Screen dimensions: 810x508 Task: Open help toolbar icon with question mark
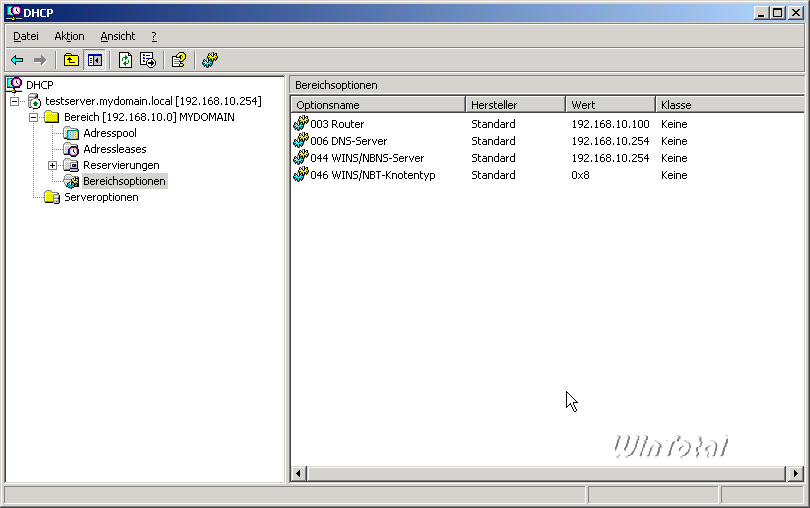click(x=179, y=60)
